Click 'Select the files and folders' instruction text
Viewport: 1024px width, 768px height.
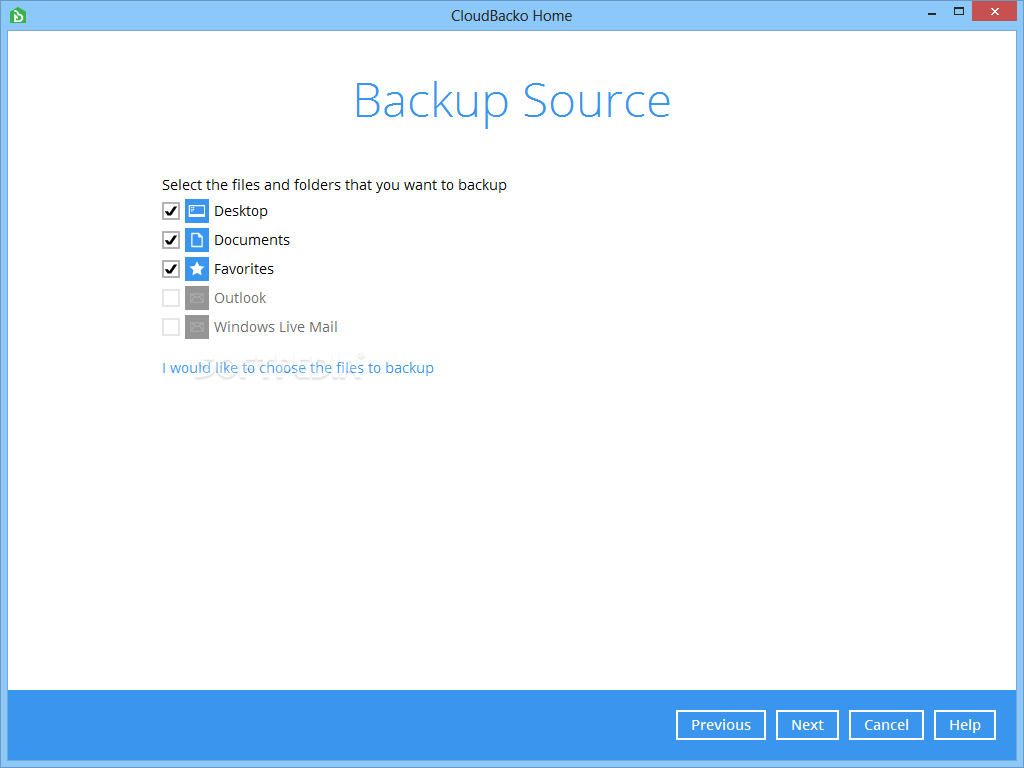(334, 185)
